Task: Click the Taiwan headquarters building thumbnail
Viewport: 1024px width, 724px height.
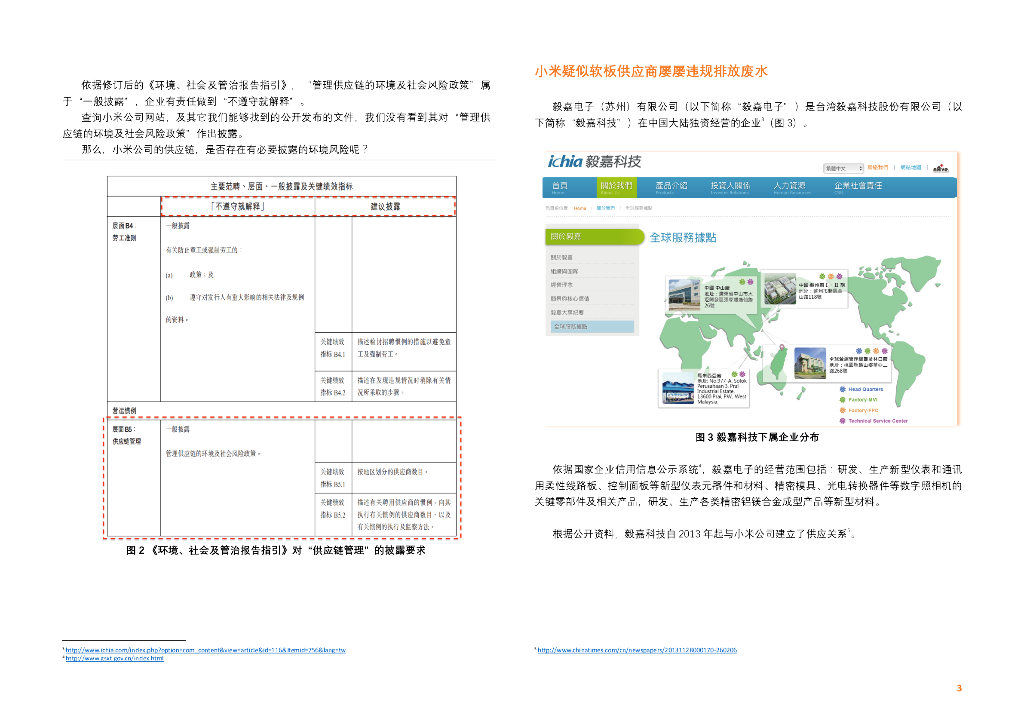Action: coord(810,363)
